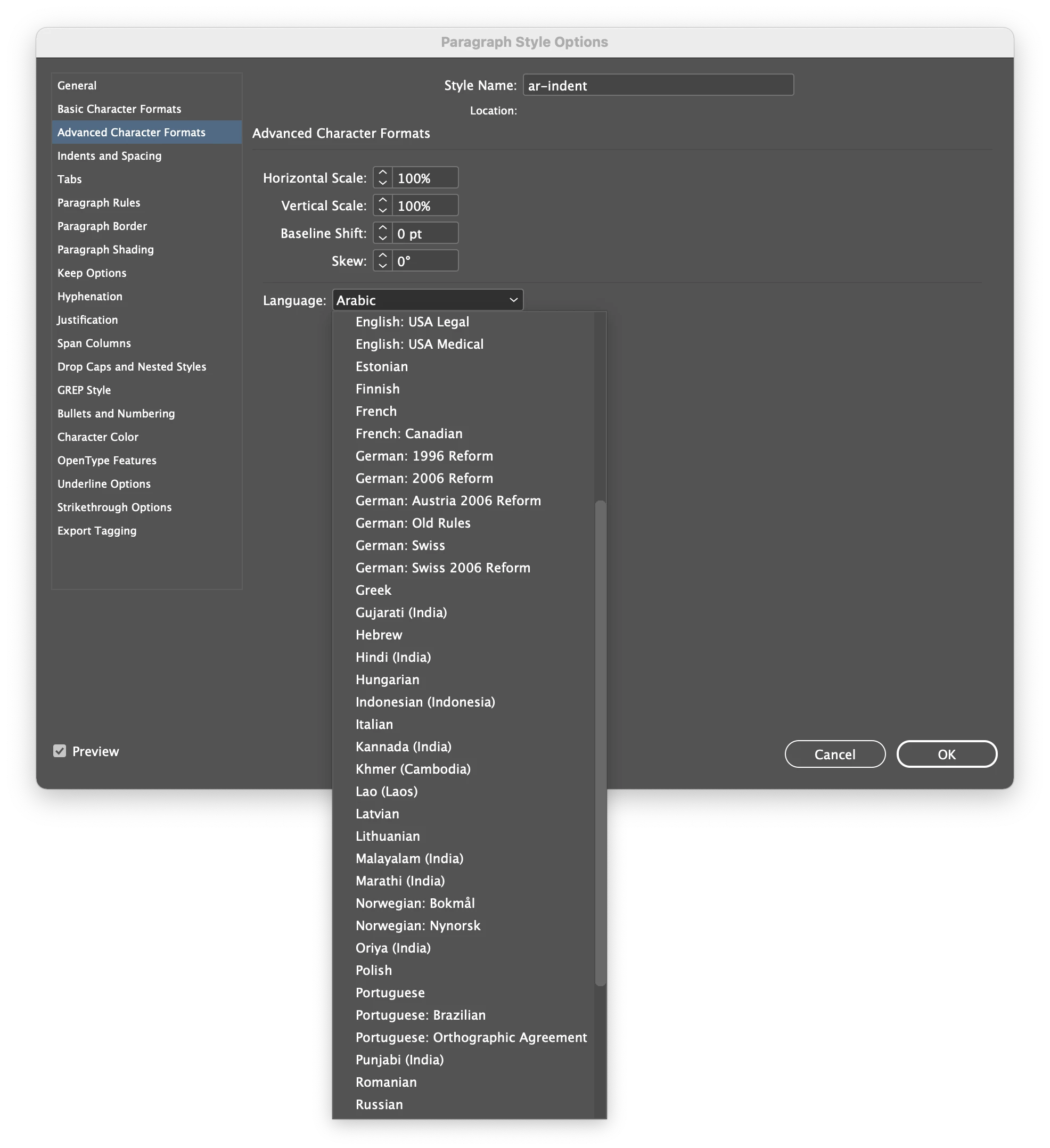
Task: Decrease Vertical Scale with down stepper arrow
Action: (x=383, y=211)
